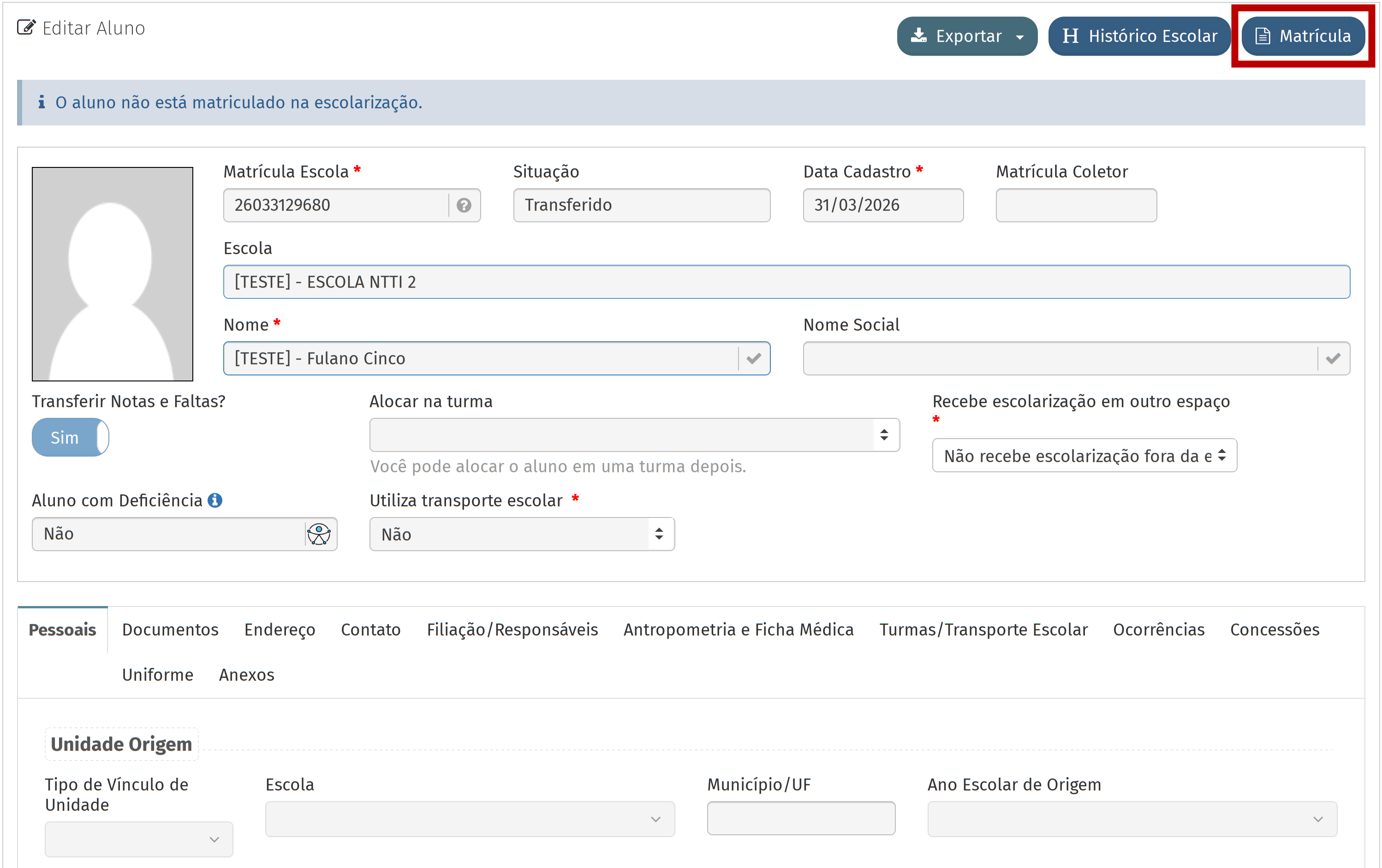Switch to the Documentos tab

170,630
